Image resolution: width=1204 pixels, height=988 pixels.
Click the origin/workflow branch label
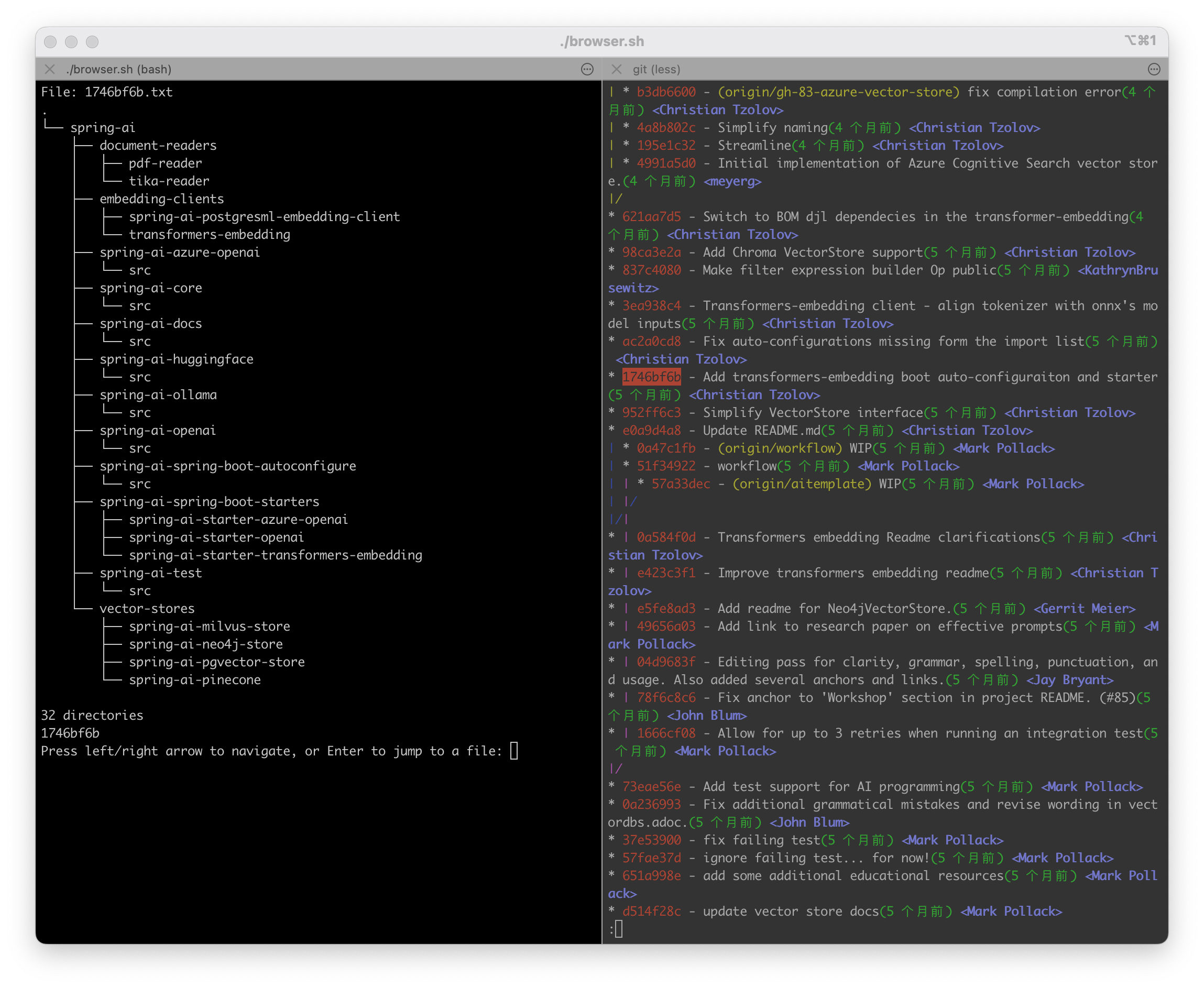coord(779,448)
